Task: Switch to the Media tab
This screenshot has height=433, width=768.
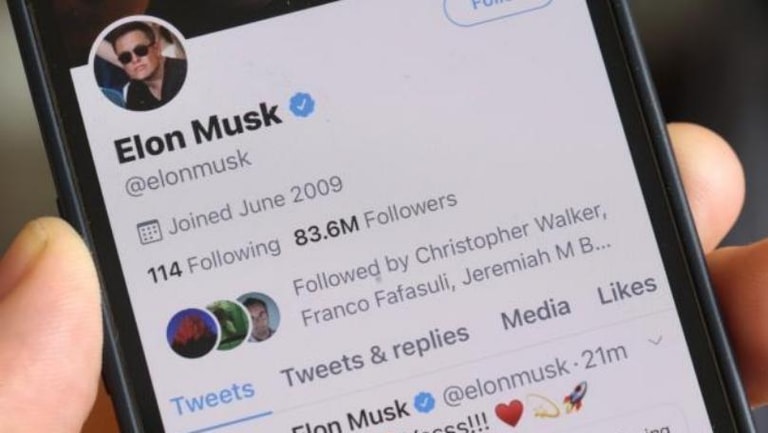Action: (x=536, y=313)
